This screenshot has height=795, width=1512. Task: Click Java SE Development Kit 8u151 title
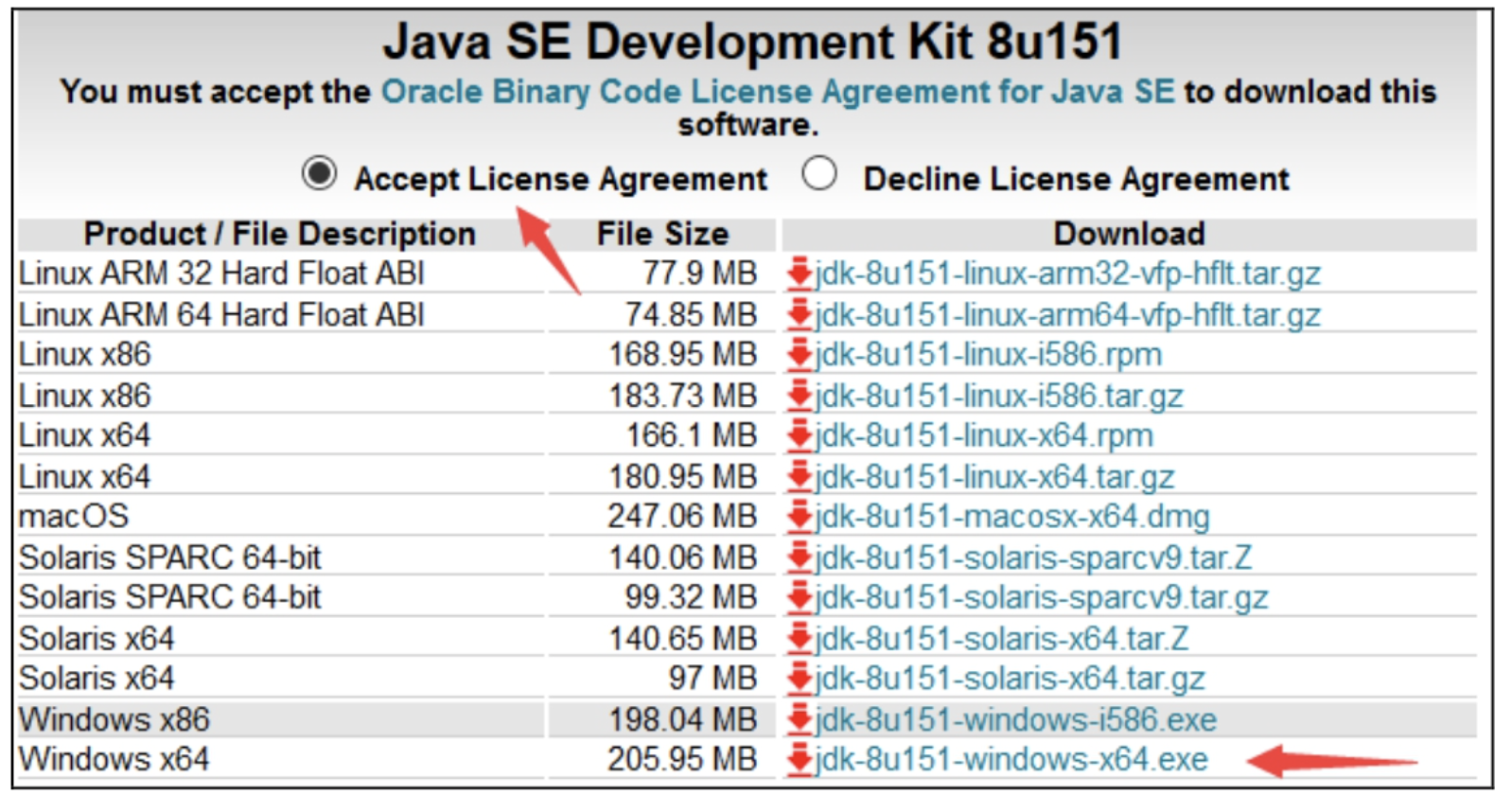pyautogui.click(x=752, y=42)
